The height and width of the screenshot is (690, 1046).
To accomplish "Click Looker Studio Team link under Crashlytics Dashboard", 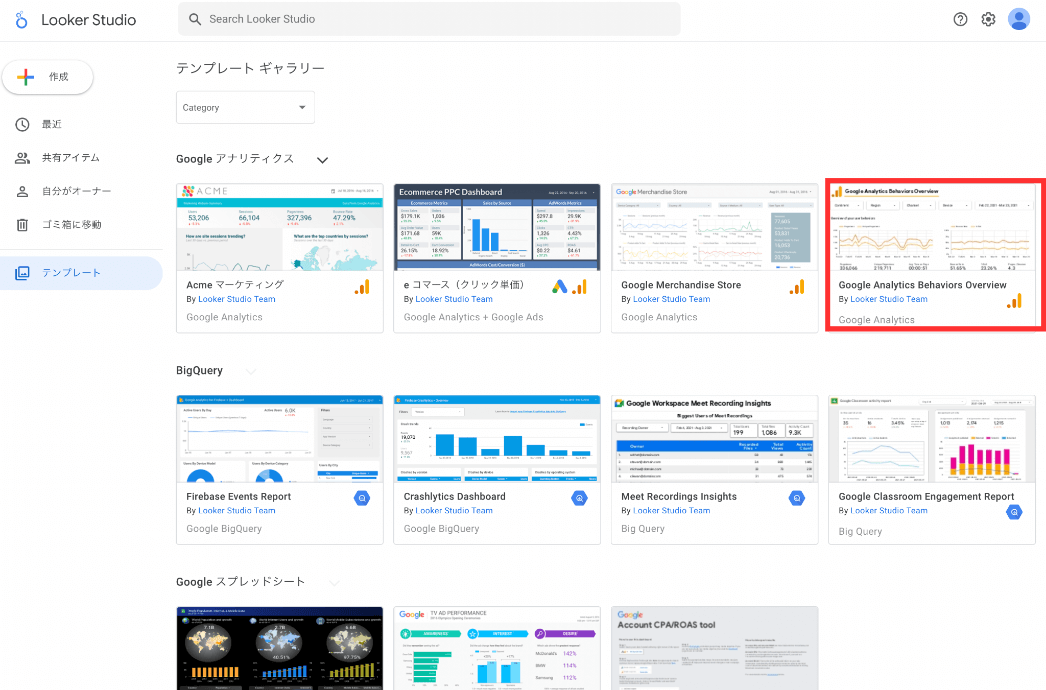I will tap(454, 510).
